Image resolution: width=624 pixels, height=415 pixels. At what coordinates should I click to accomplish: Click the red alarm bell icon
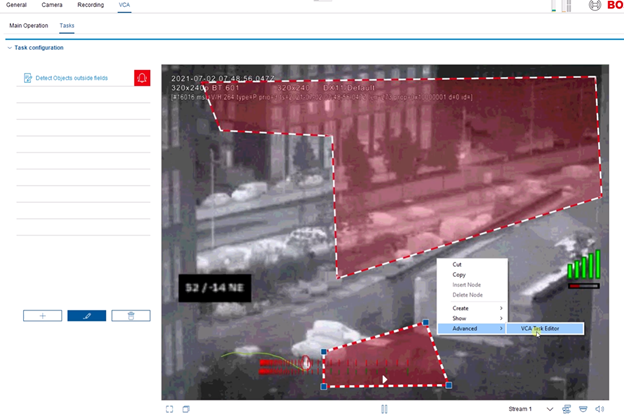(x=142, y=78)
